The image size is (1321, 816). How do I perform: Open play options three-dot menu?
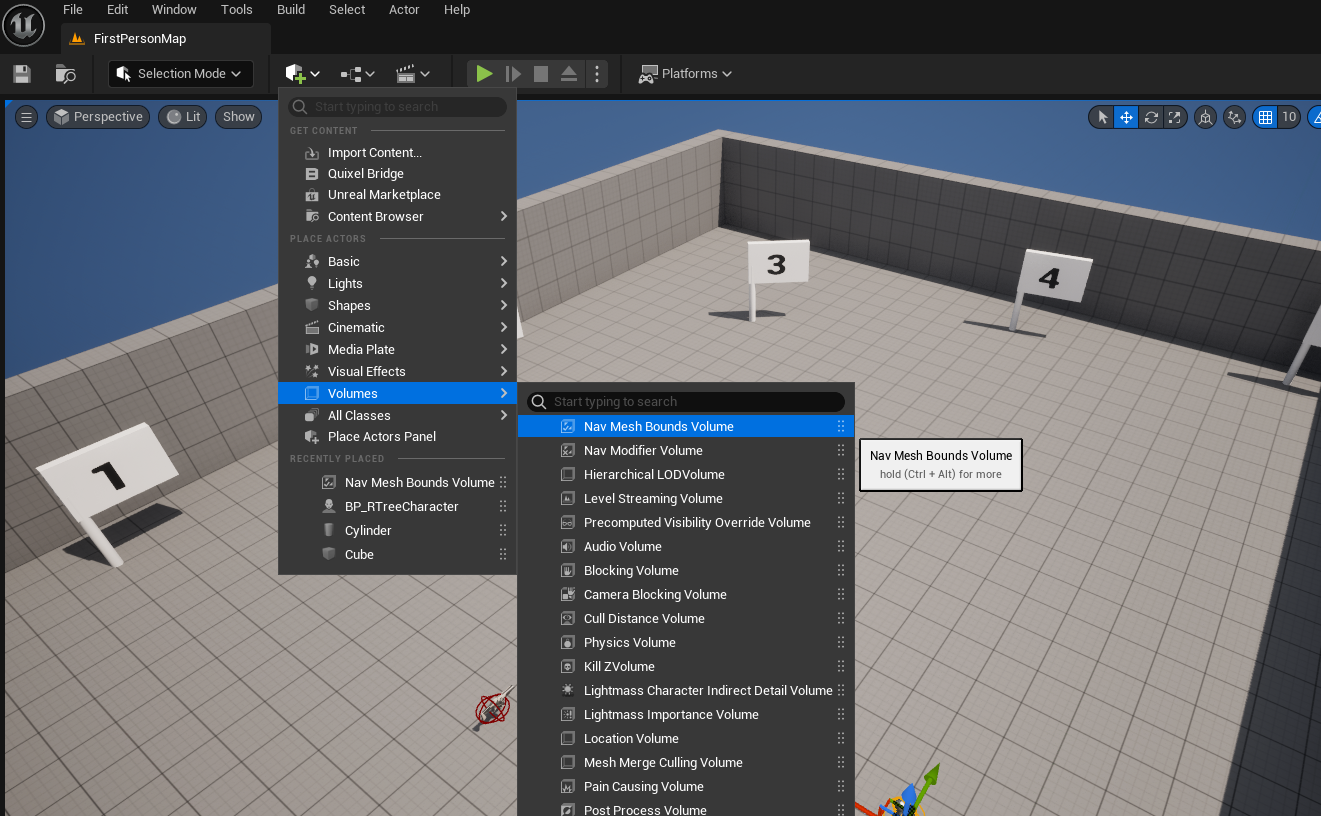[x=596, y=74]
